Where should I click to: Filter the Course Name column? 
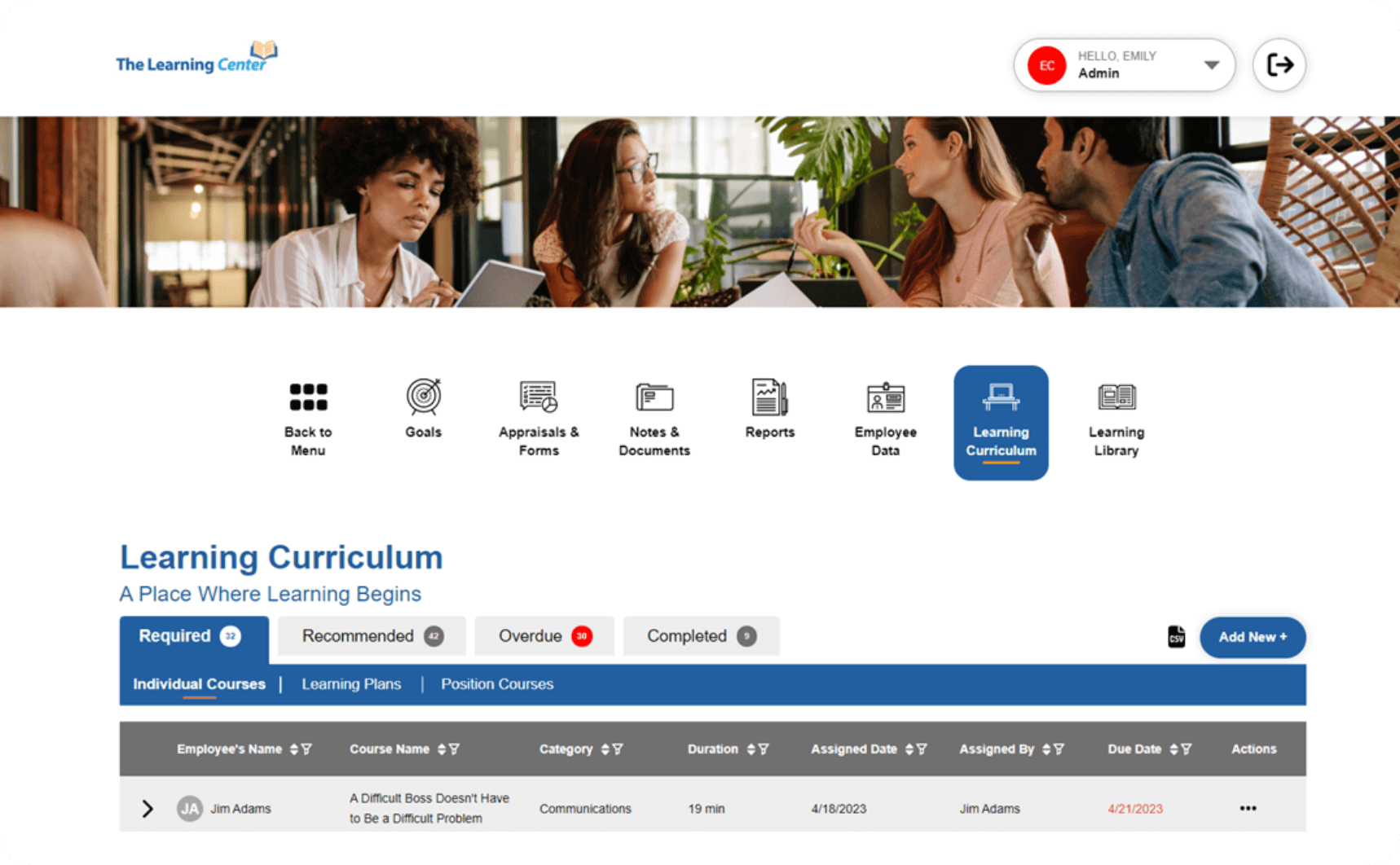pyautogui.click(x=455, y=749)
